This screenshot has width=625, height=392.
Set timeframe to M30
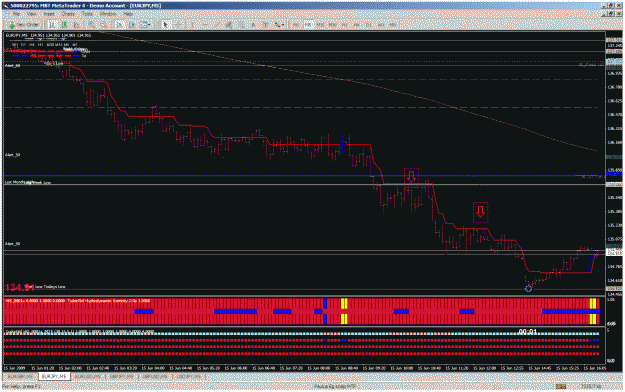(x=332, y=25)
